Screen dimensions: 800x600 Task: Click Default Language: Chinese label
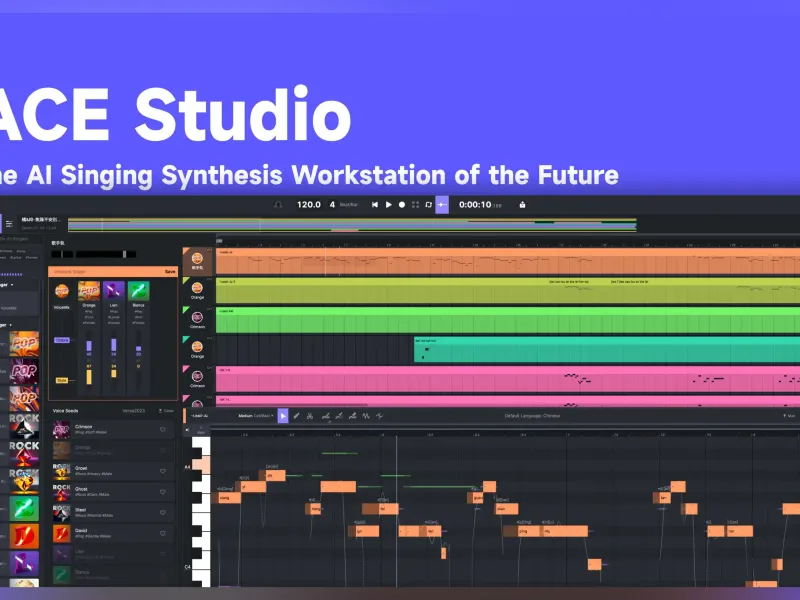[532, 416]
